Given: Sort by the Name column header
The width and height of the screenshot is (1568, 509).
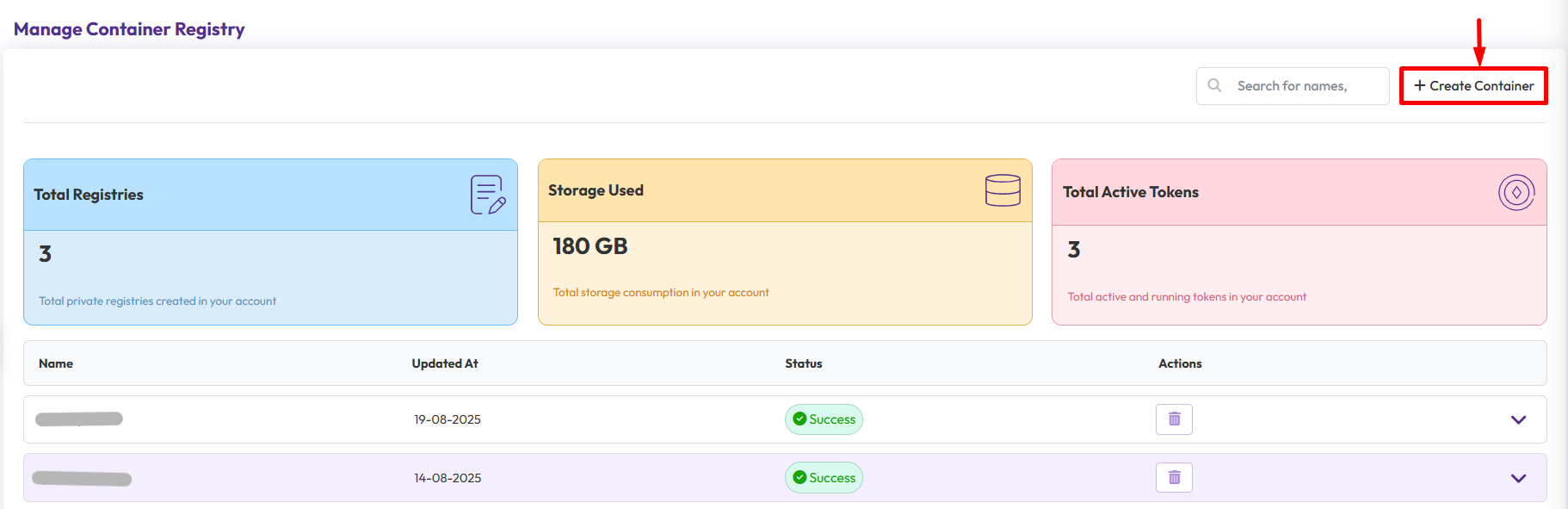Looking at the screenshot, I should 56,363.
